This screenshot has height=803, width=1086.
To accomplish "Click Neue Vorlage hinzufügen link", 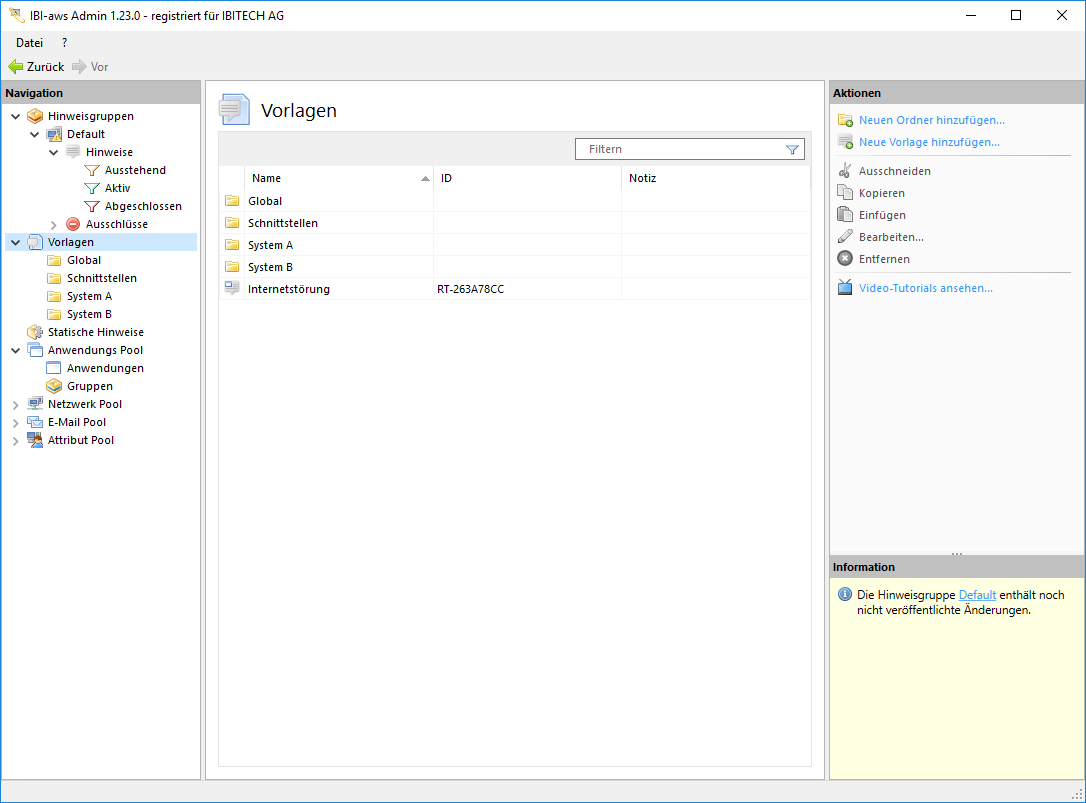I will [929, 142].
